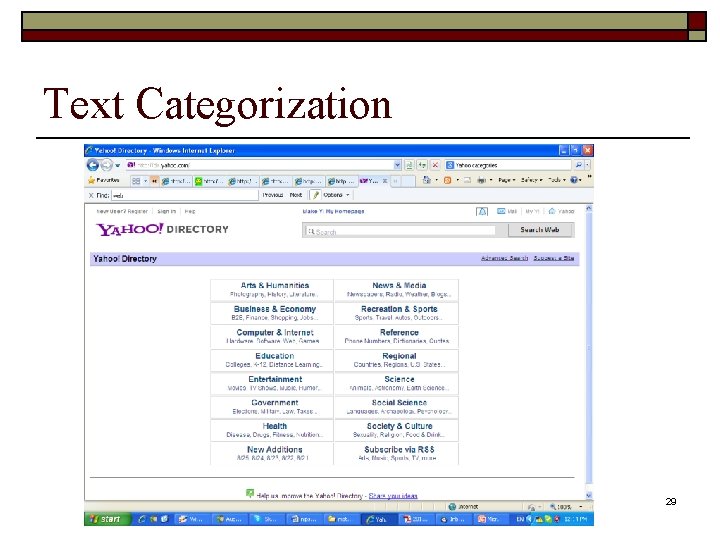Open the recent pages dropdown beside Forward
The image size is (720, 540).
pos(118,165)
